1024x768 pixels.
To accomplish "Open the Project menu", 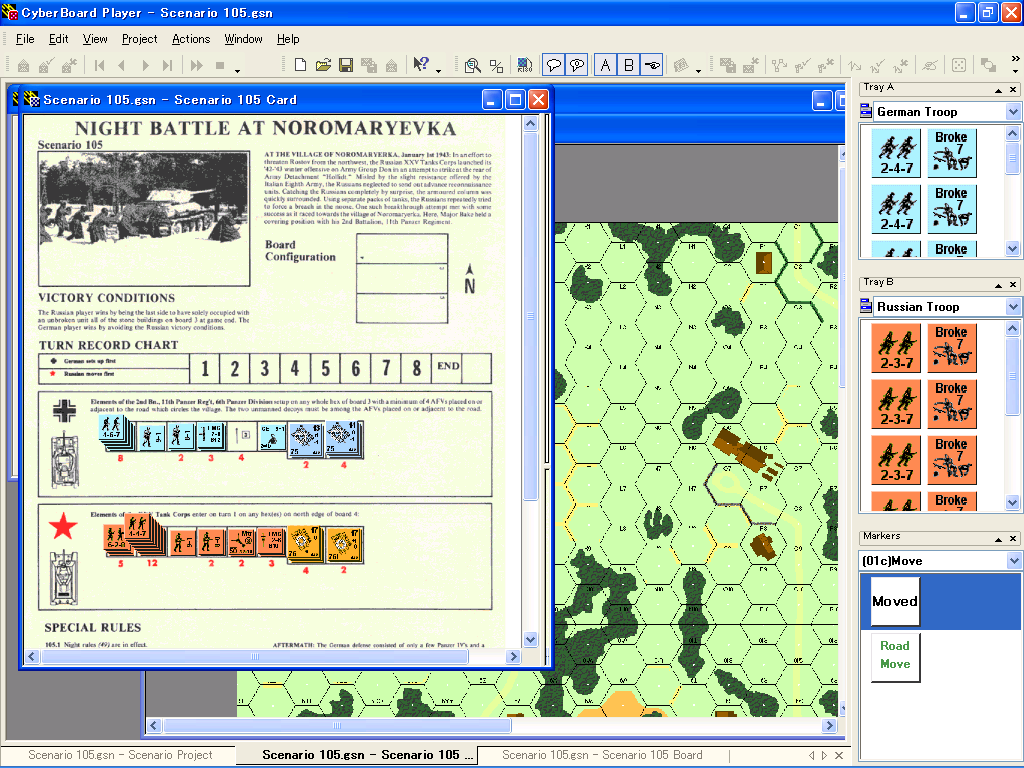I will tap(139, 39).
